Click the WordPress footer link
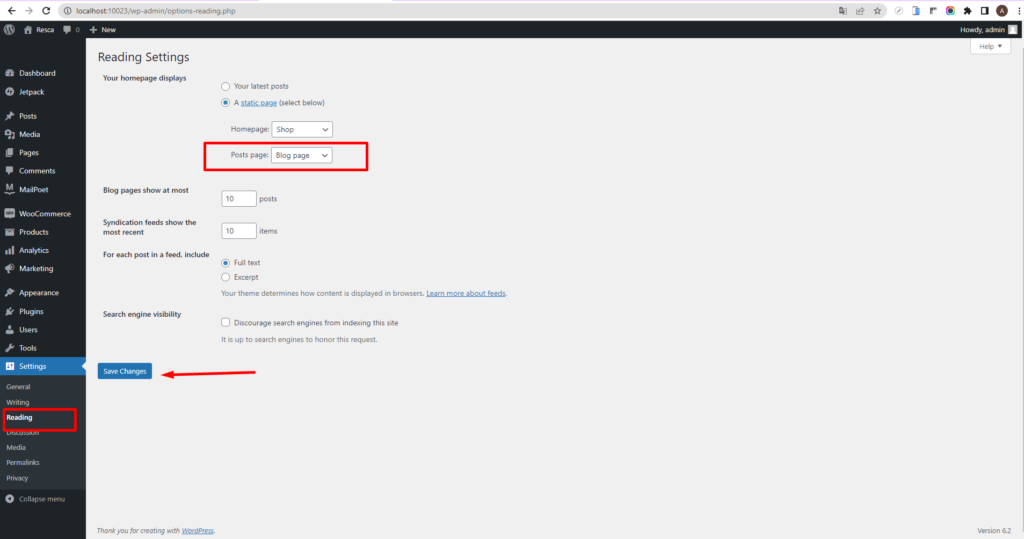 197,531
